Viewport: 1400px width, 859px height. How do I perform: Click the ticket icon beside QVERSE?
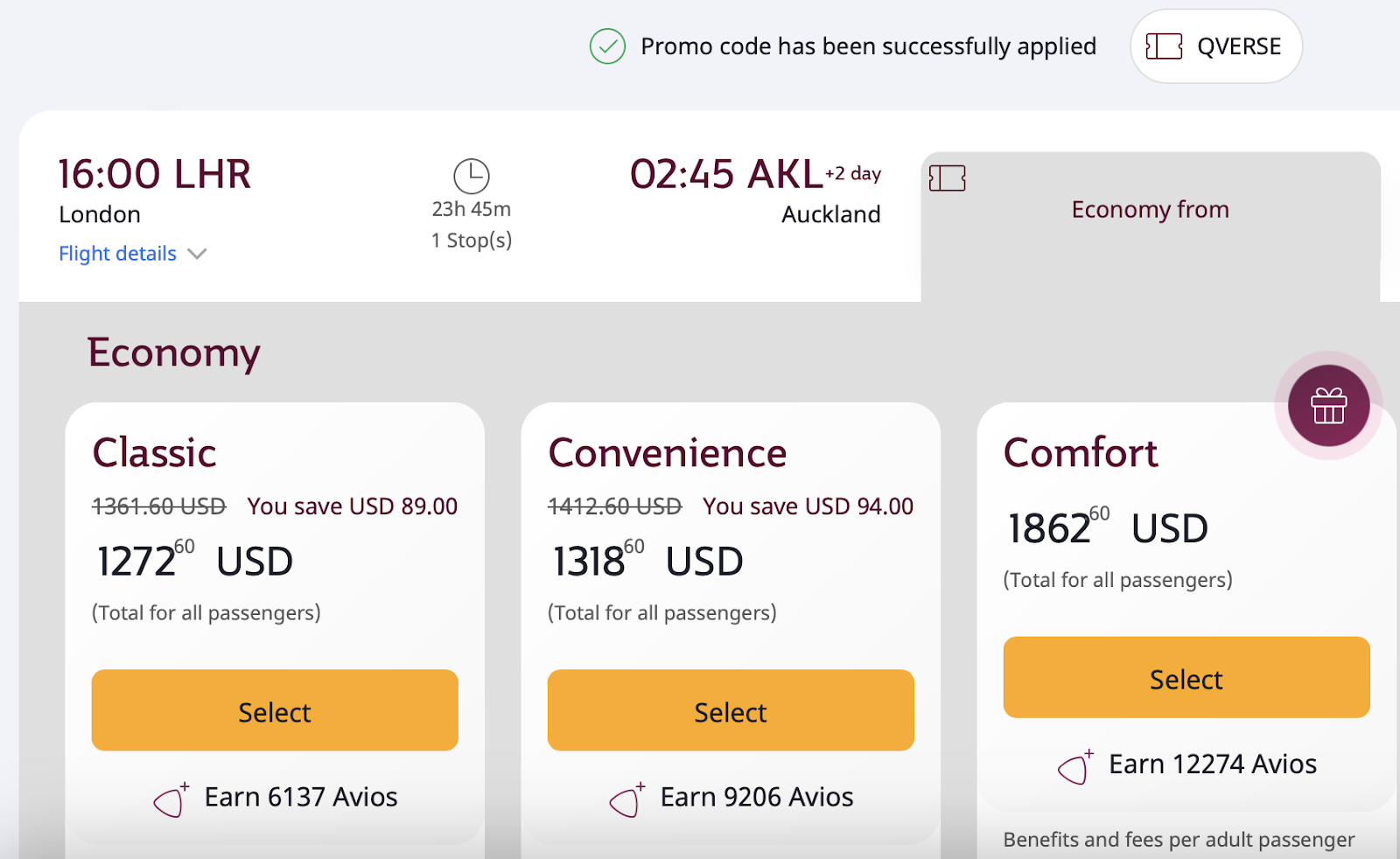coord(1164,46)
